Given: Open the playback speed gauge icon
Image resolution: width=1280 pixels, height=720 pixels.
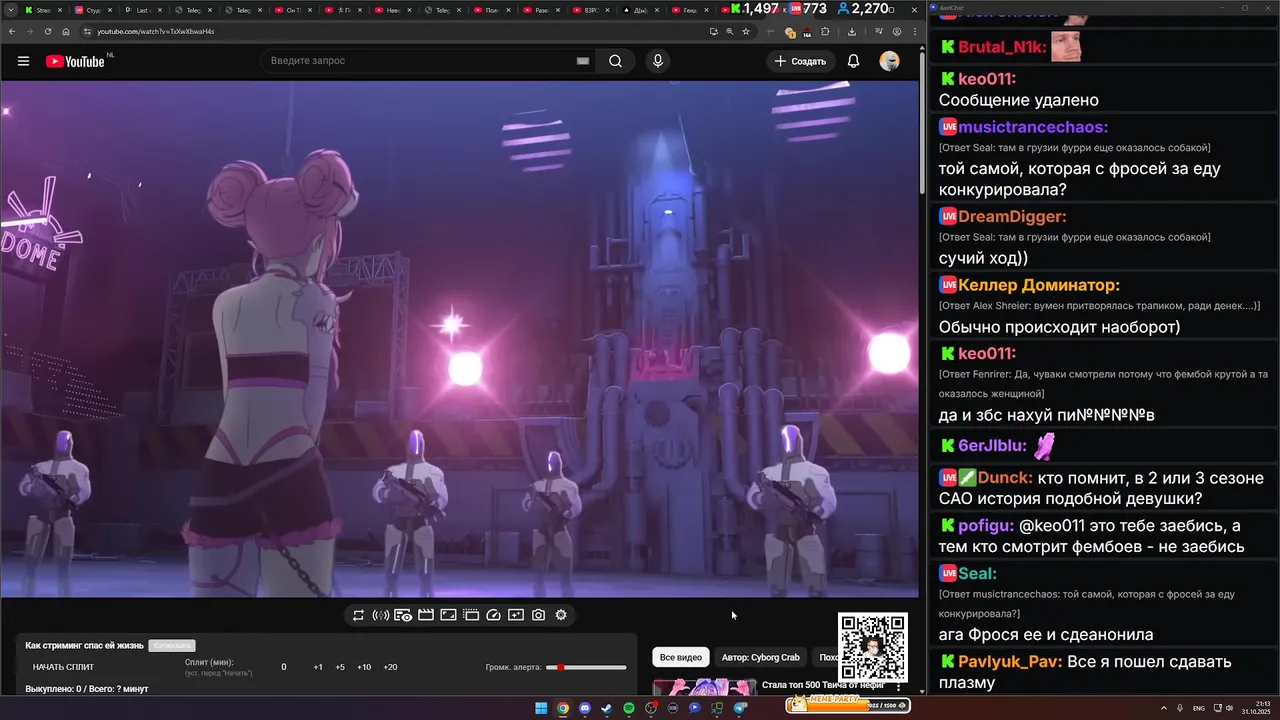Looking at the screenshot, I should (493, 615).
